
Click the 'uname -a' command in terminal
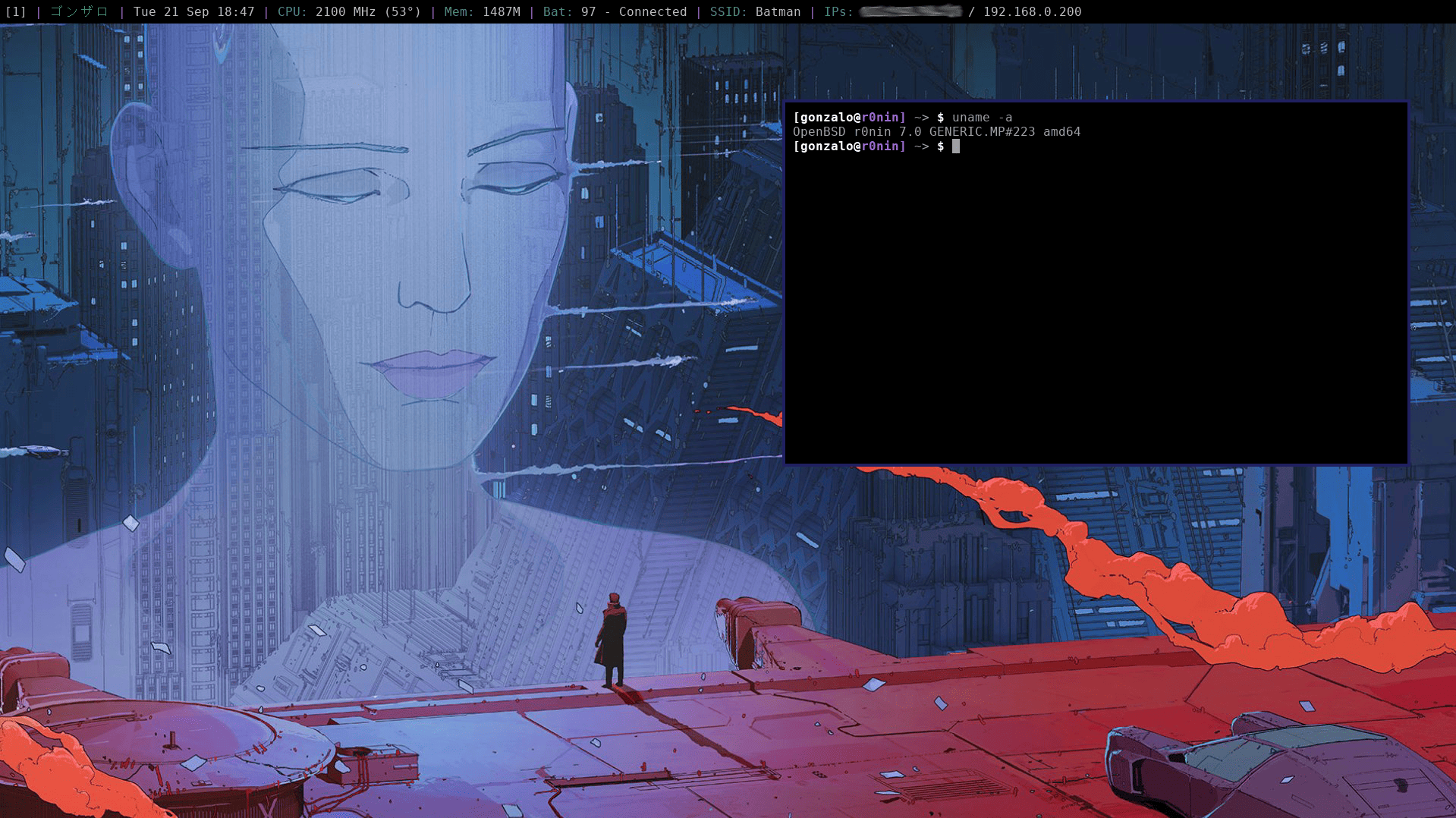pyautogui.click(x=982, y=117)
